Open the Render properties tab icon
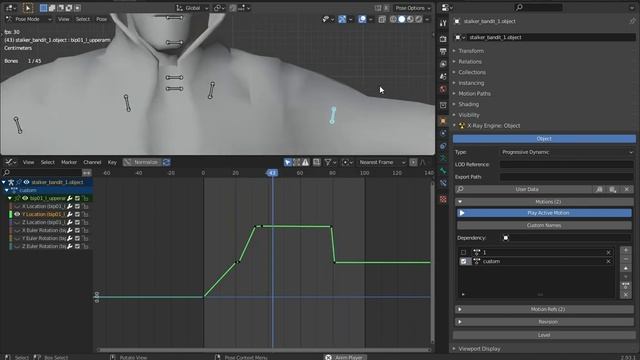The width and height of the screenshot is (640, 360). pyautogui.click(x=443, y=39)
